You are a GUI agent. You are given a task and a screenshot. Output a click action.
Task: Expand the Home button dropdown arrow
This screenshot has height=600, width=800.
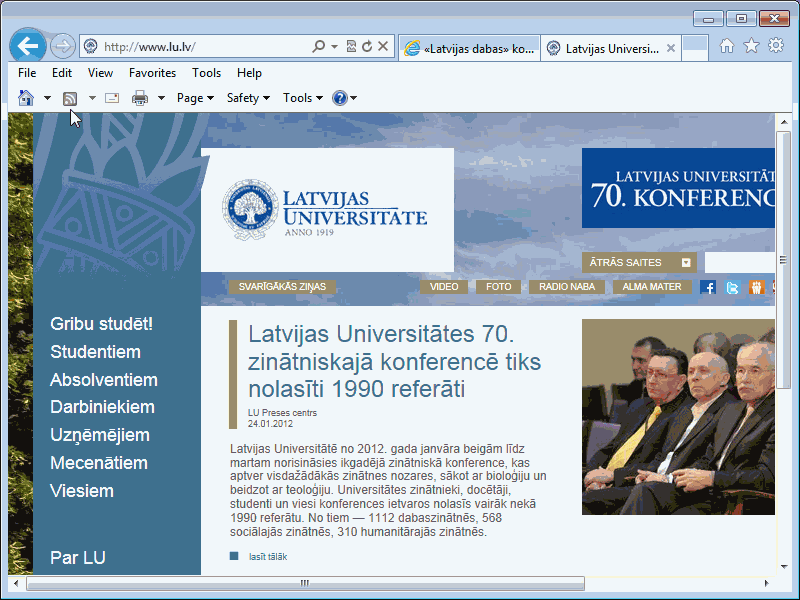(47, 97)
